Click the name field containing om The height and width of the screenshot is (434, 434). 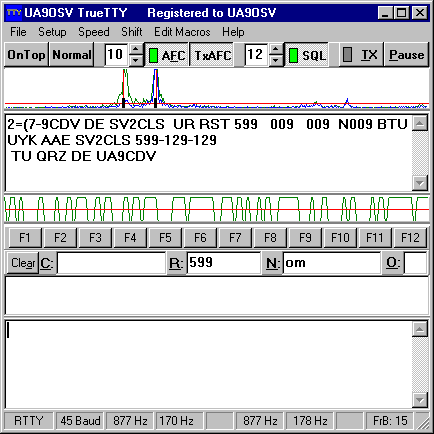pos(332,263)
